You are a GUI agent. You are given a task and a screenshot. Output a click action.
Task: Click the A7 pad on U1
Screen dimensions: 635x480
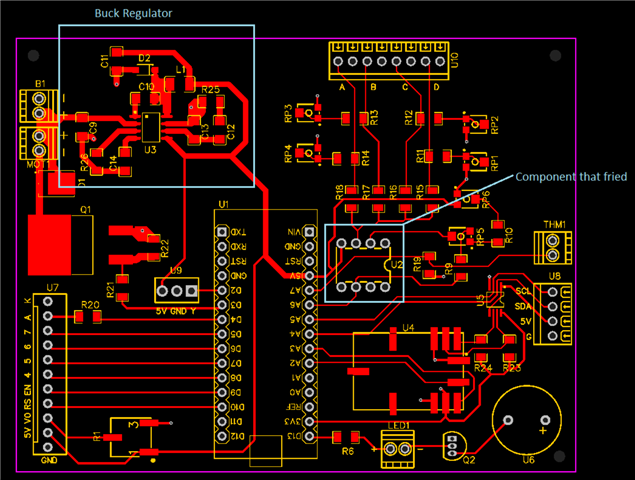pos(309,290)
